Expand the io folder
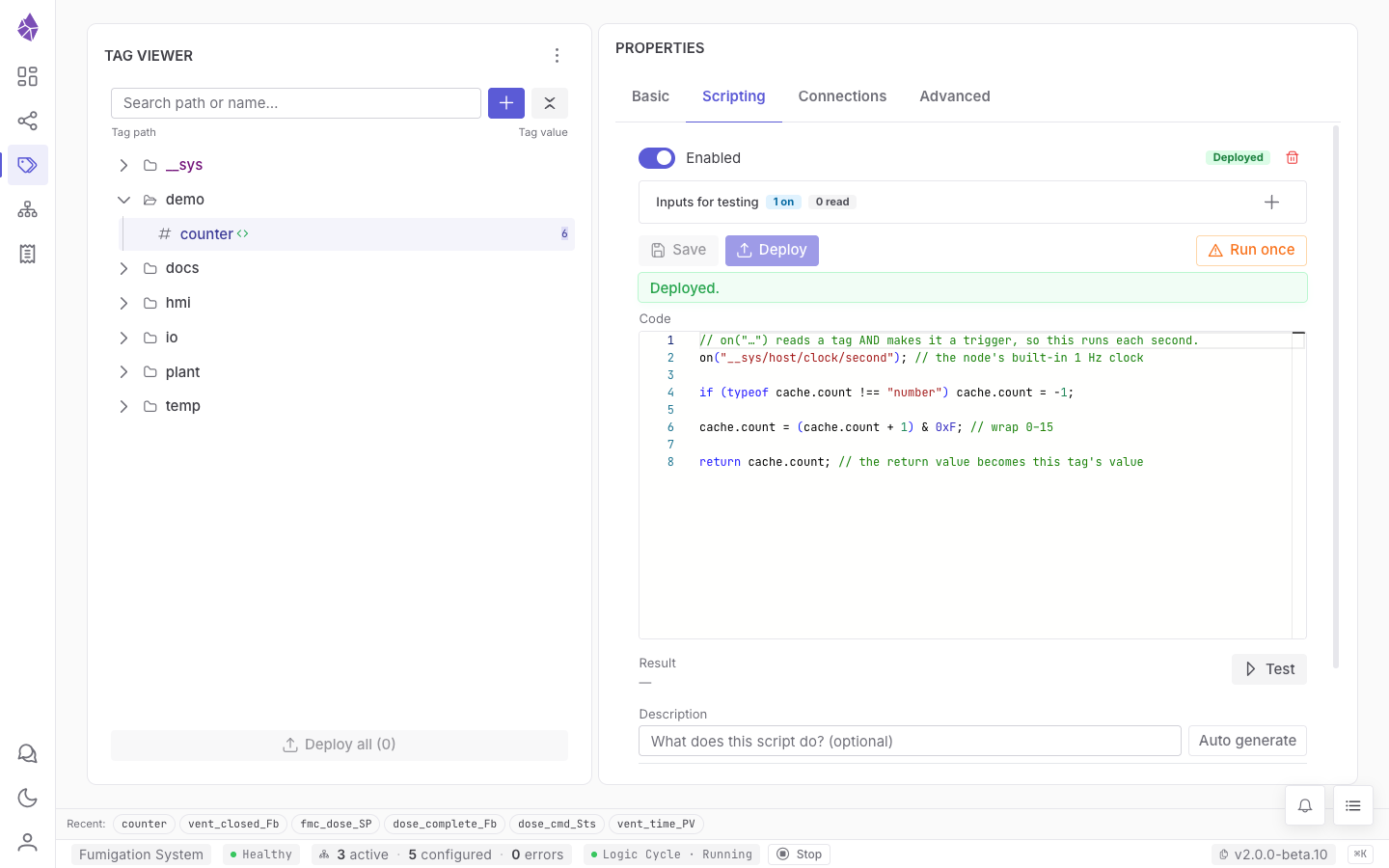Image resolution: width=1389 pixels, height=868 pixels. coord(123,338)
